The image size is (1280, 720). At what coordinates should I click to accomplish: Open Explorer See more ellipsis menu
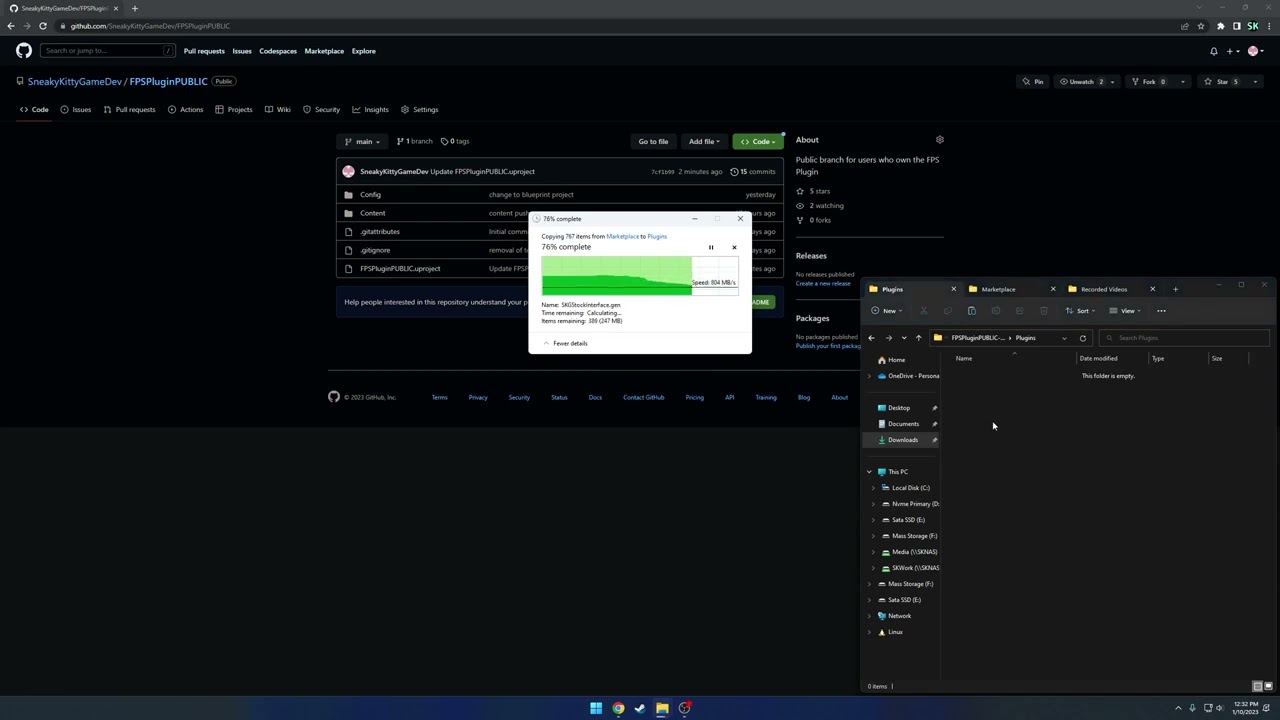point(1161,311)
